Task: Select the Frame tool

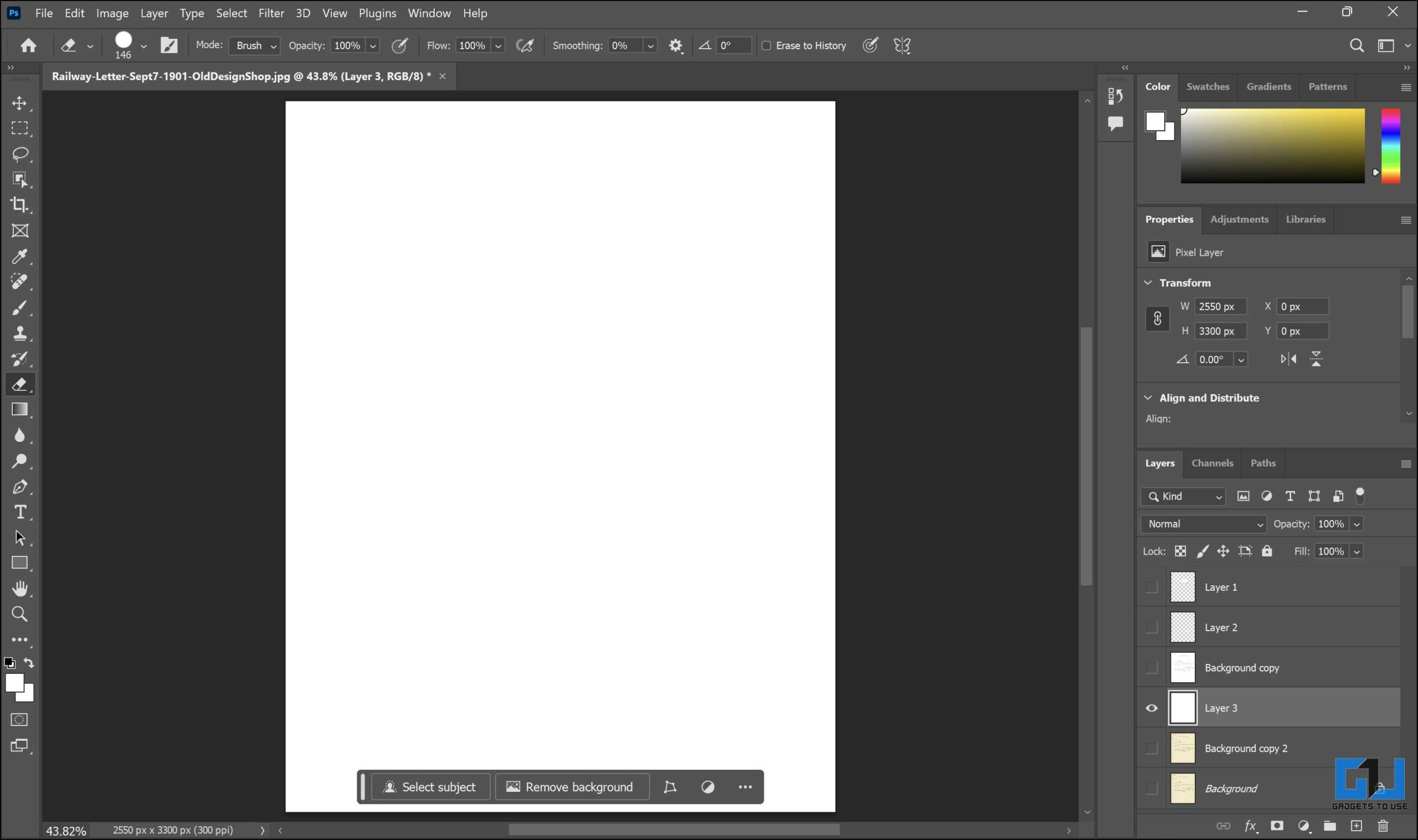Action: [20, 231]
